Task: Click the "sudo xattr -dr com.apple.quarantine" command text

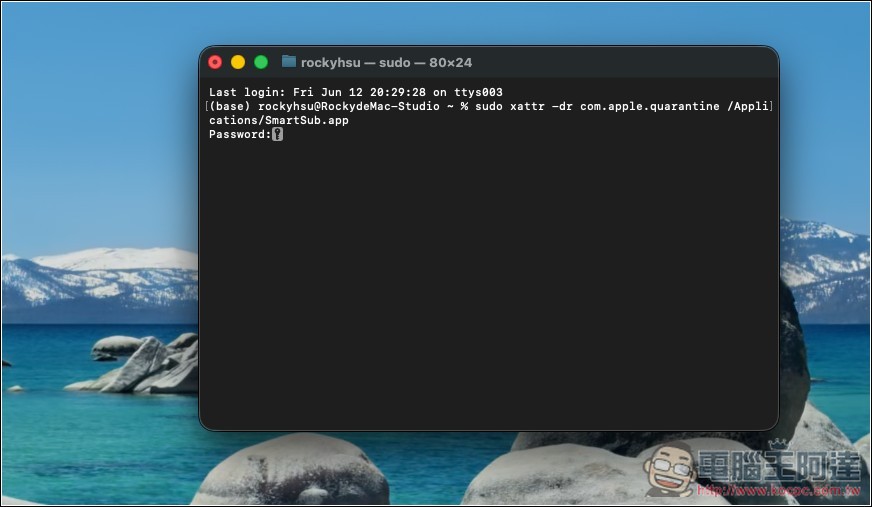Action: click(x=597, y=106)
